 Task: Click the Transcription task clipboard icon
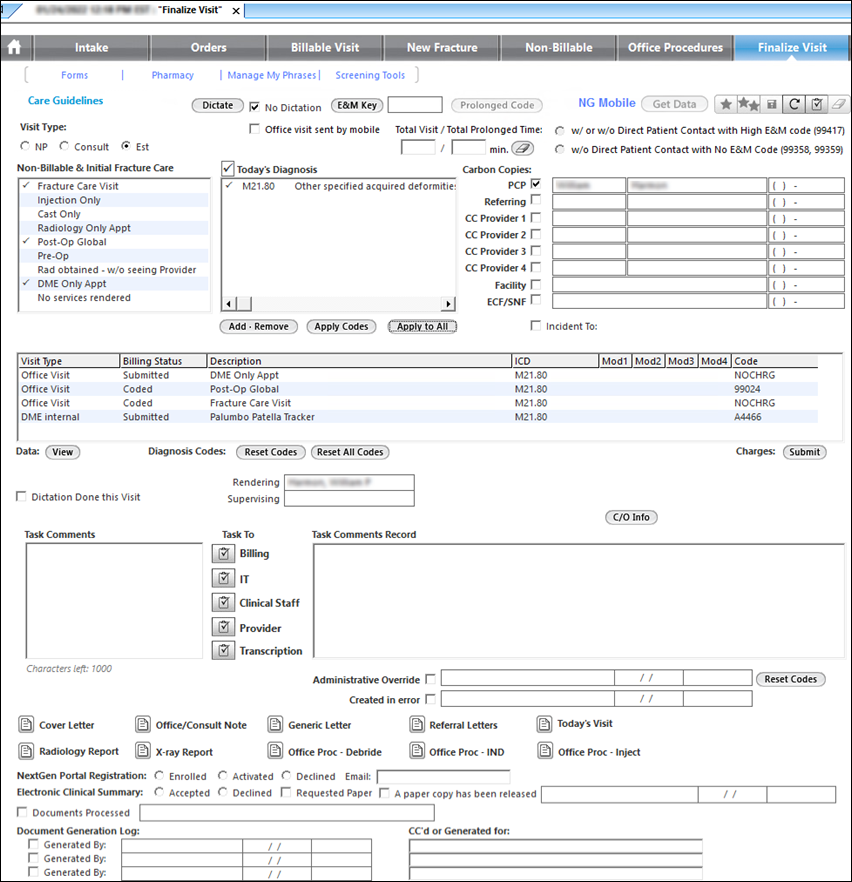(x=223, y=651)
